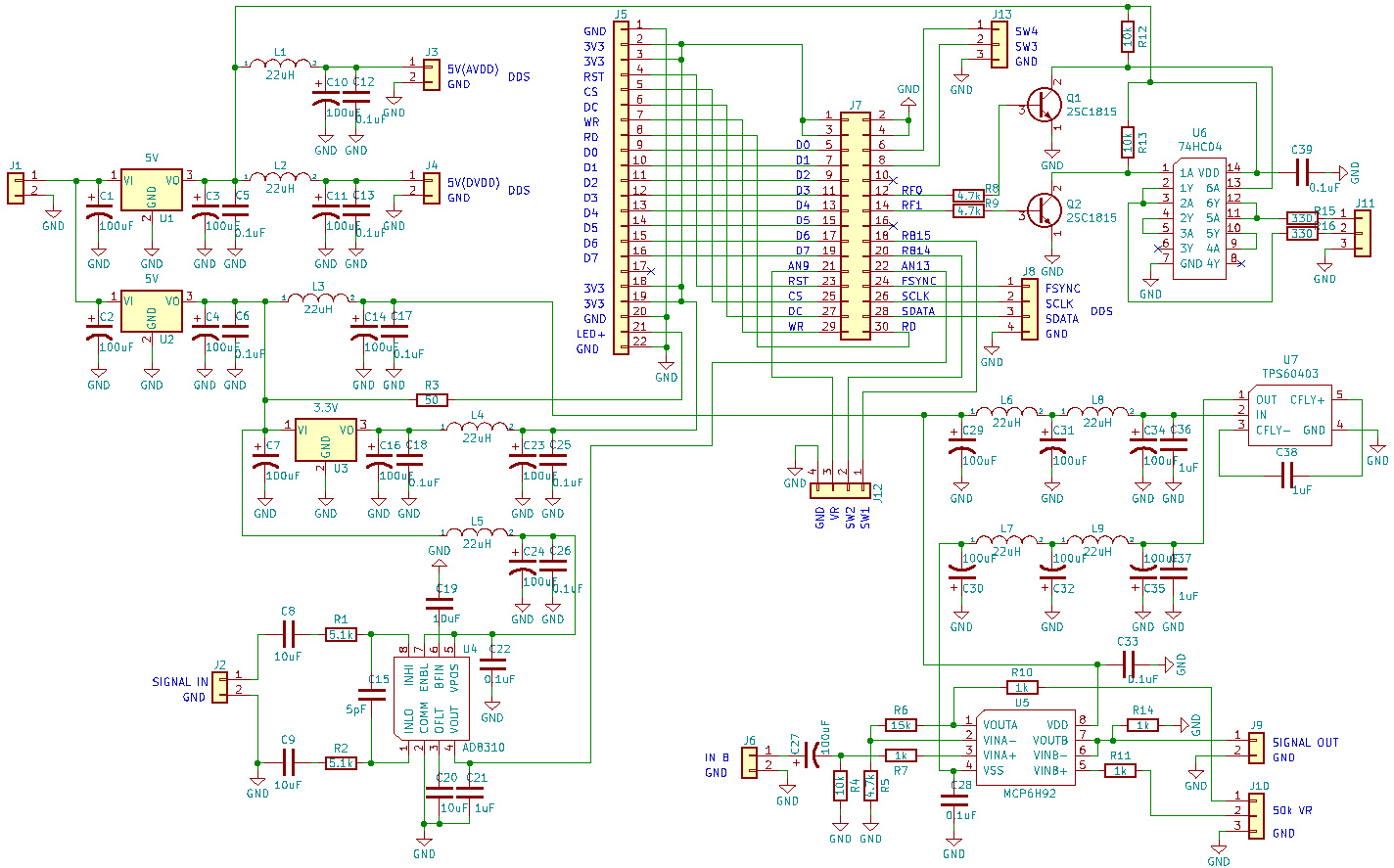Select the J1 two-pin input connector
The image size is (1394, 868).
click(16, 187)
